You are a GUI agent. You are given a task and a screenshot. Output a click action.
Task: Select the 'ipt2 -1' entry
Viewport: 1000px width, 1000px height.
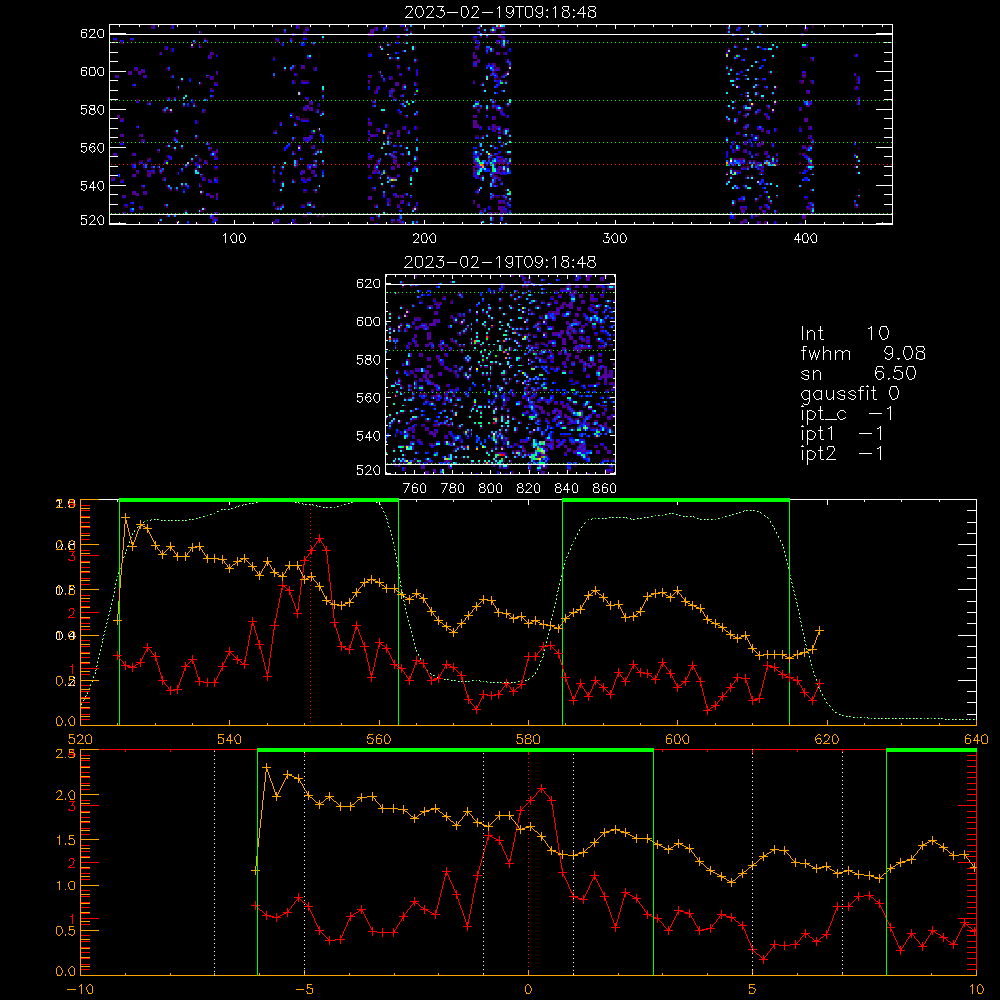click(x=842, y=453)
